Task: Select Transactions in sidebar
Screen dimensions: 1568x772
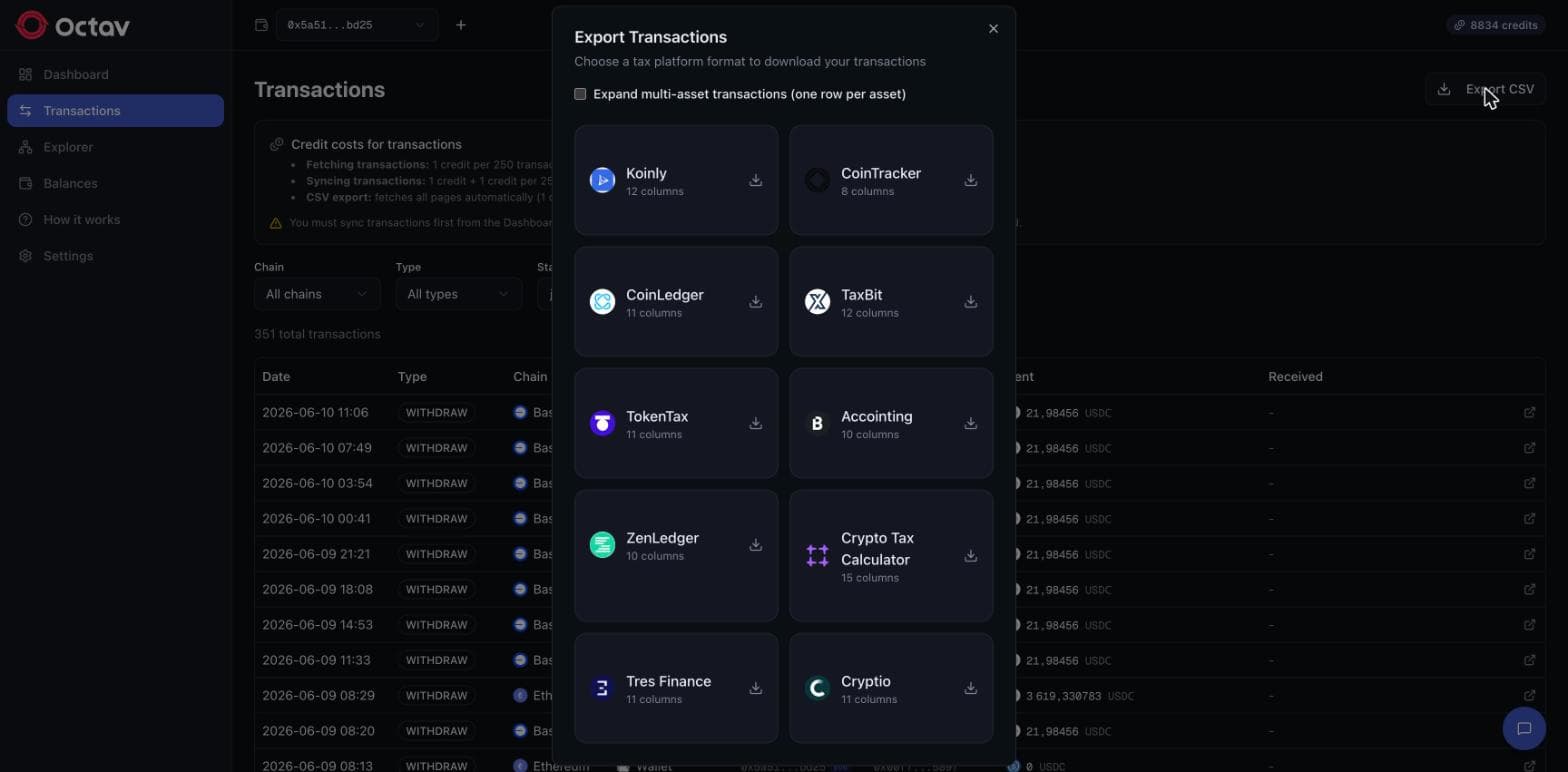Action: 115,111
